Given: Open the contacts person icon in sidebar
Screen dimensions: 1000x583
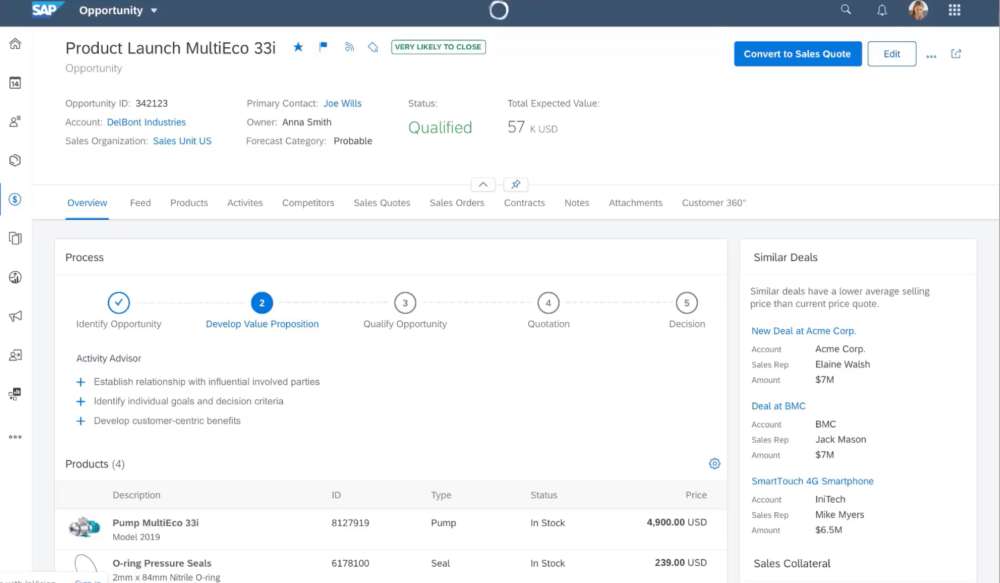Looking at the screenshot, I should 15,122.
